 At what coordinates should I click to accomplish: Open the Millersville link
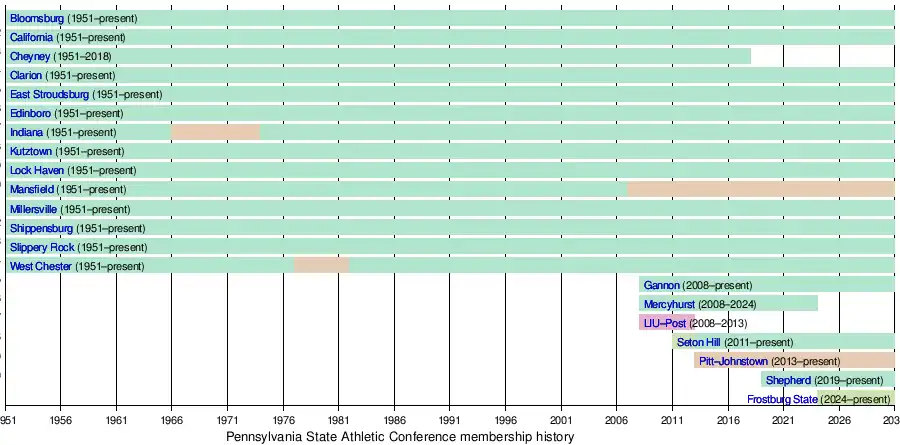pyautogui.click(x=34, y=210)
